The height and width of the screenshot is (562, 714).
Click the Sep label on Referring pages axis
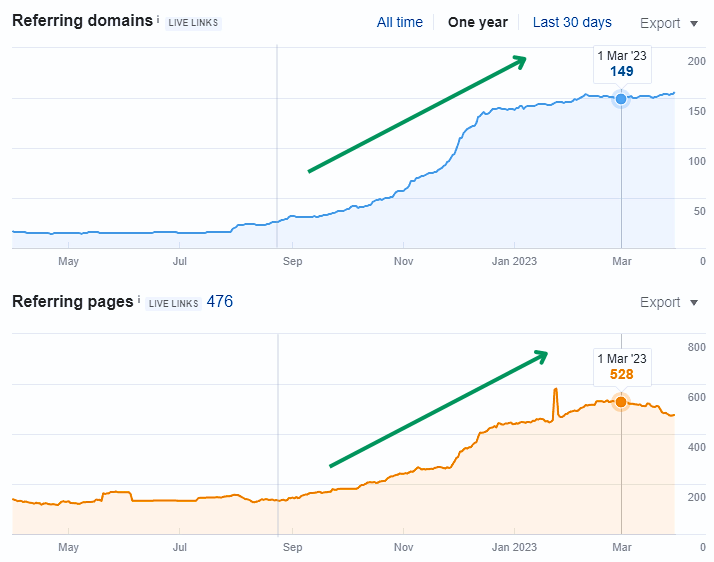point(292,547)
